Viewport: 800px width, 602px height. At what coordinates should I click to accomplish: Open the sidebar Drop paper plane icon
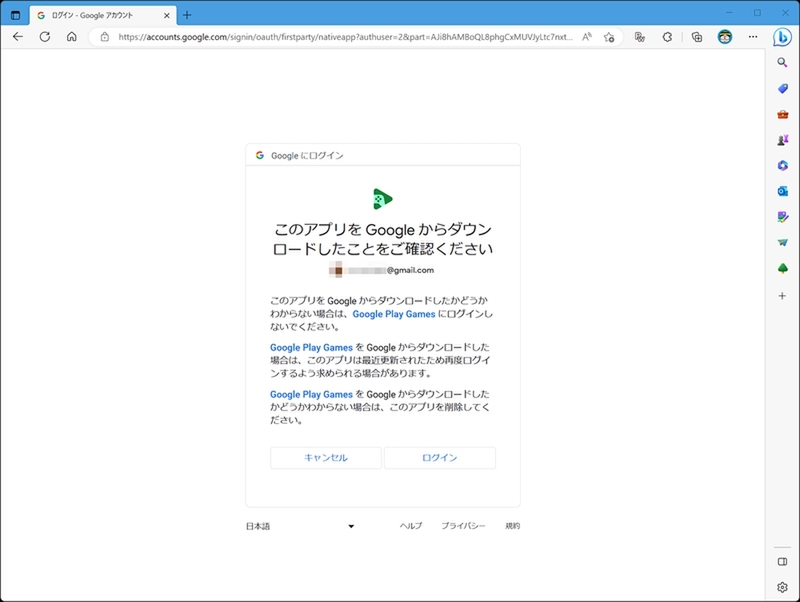[x=783, y=243]
